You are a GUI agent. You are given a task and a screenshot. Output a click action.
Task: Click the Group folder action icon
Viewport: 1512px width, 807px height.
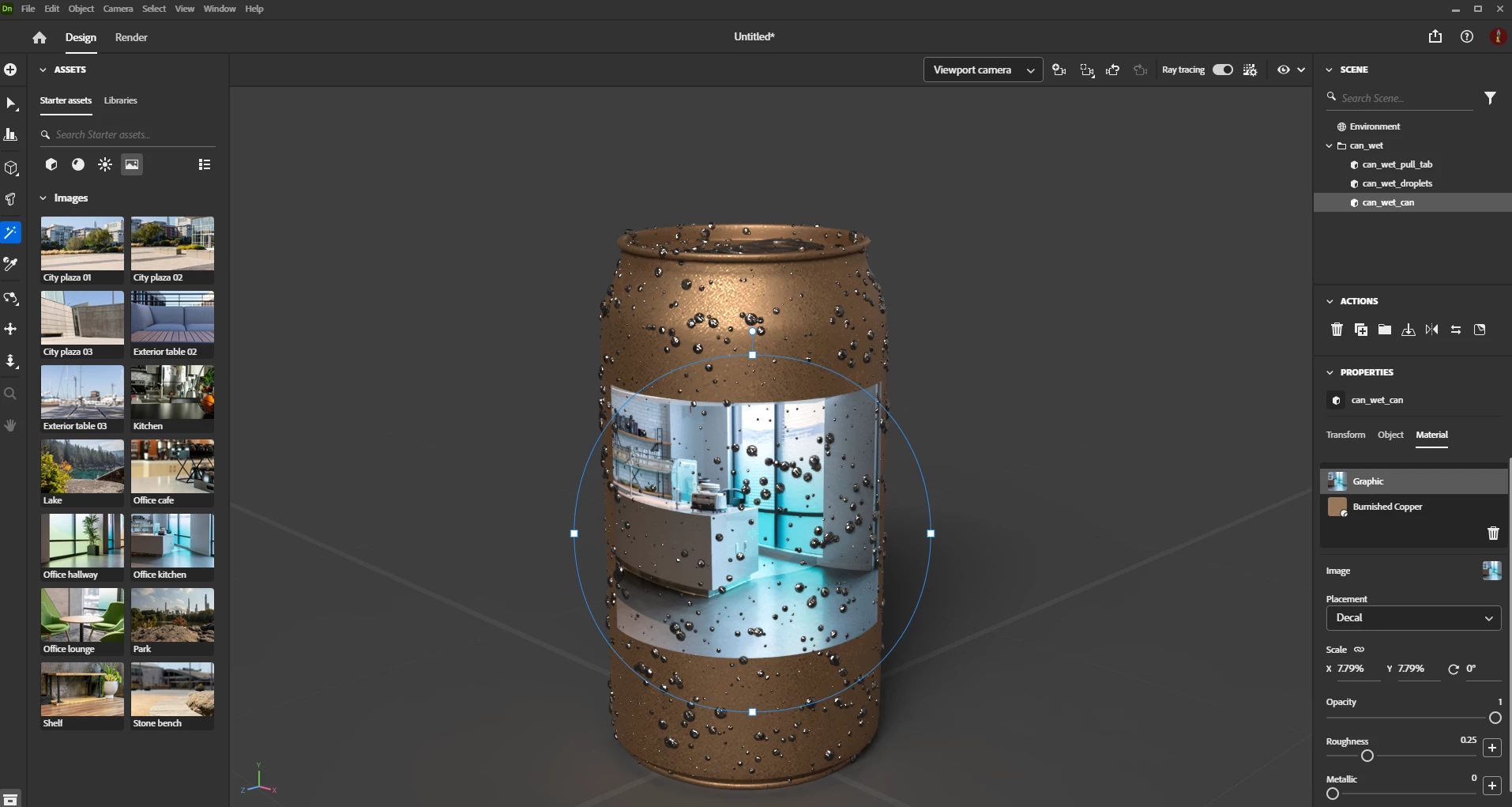pyautogui.click(x=1385, y=330)
